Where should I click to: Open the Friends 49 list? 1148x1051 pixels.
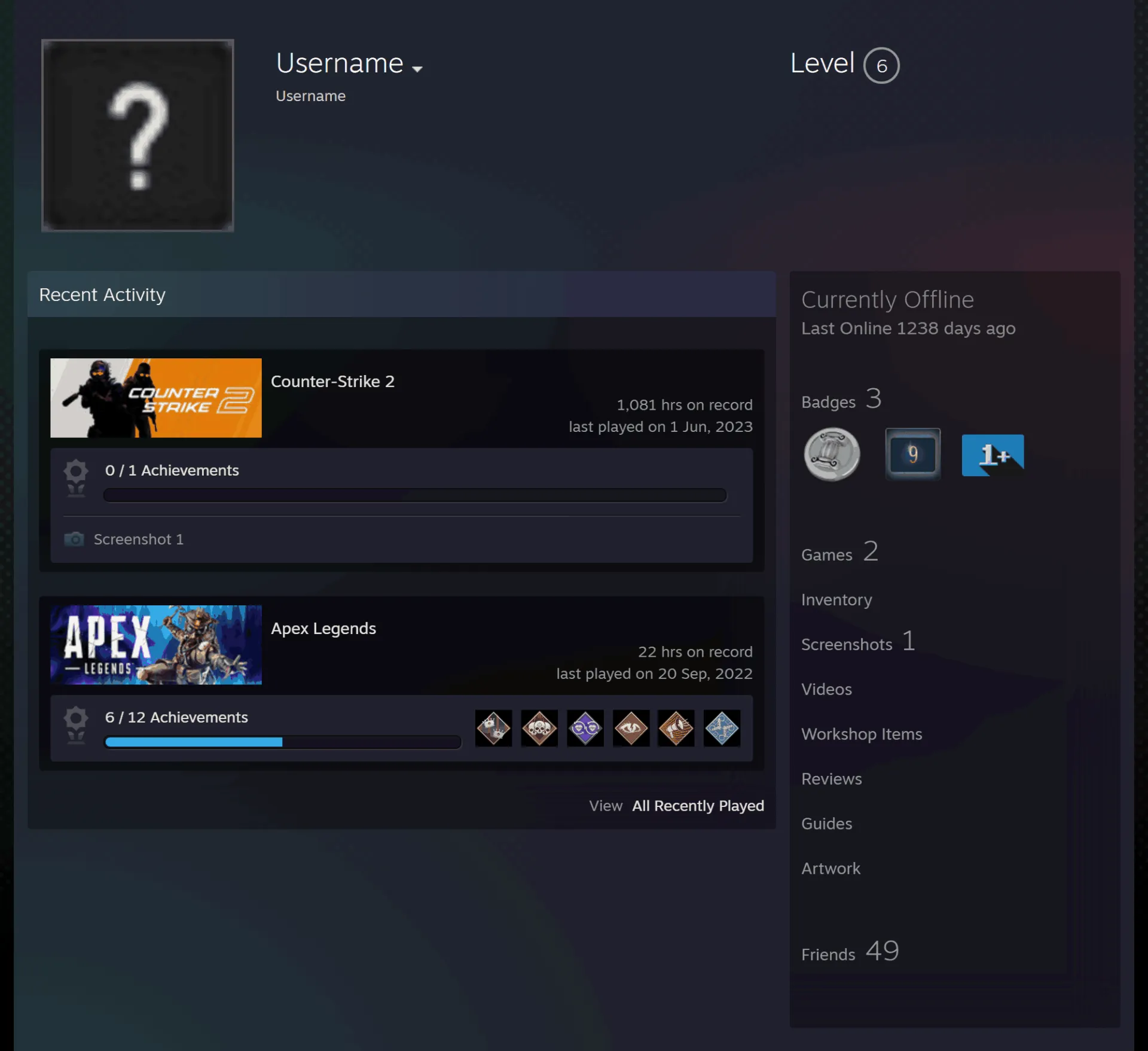850,951
